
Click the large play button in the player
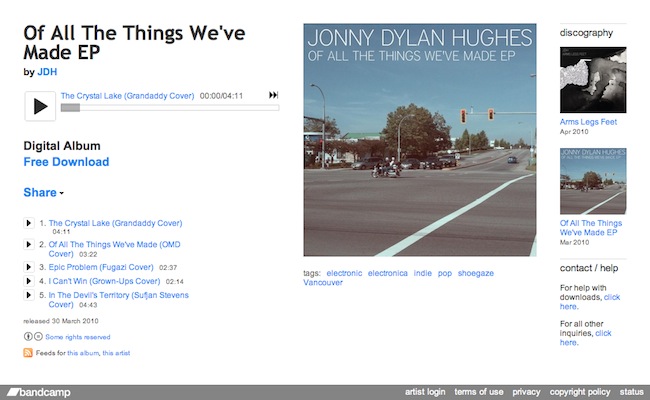pyautogui.click(x=40, y=107)
